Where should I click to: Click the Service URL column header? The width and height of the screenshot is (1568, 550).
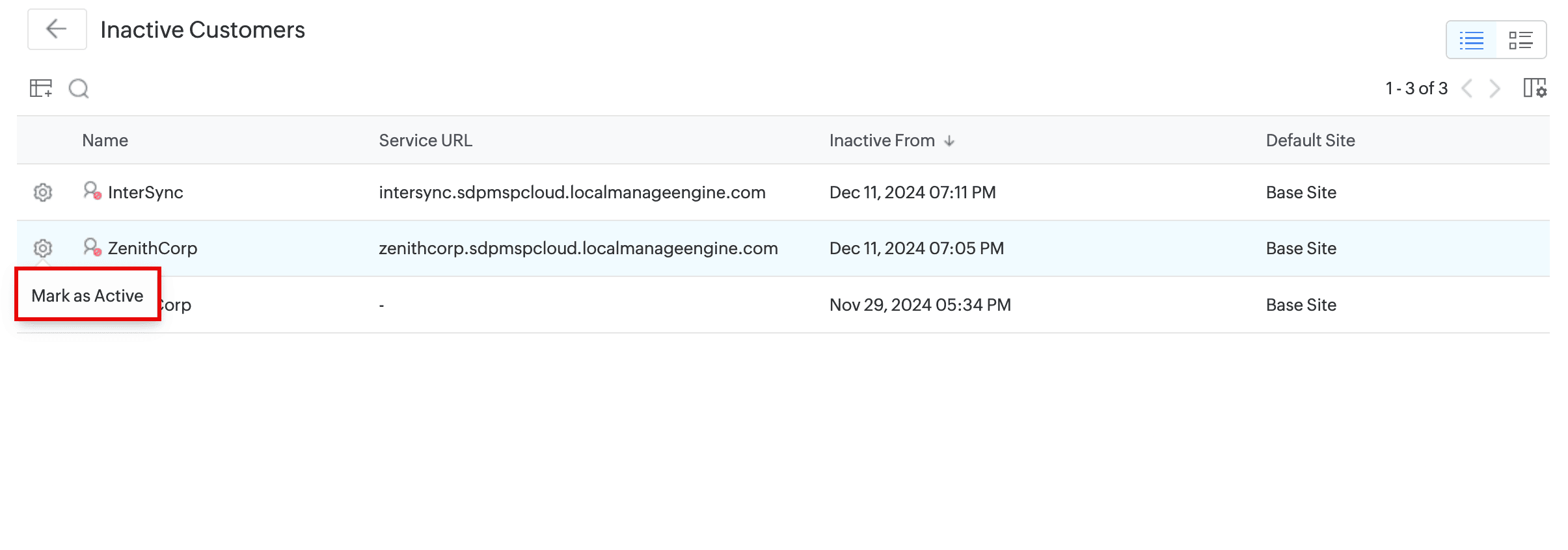point(426,140)
